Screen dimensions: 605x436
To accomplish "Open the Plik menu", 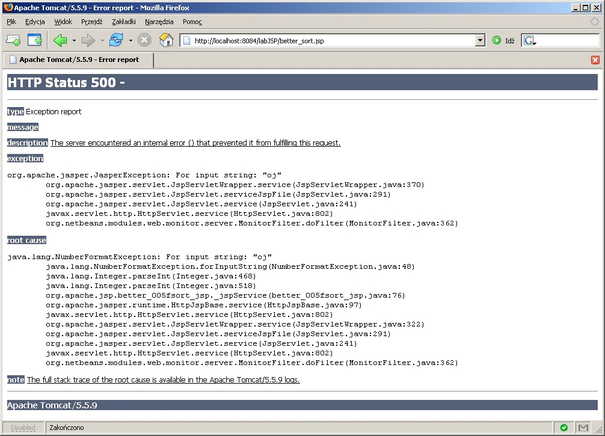I will click(x=11, y=22).
